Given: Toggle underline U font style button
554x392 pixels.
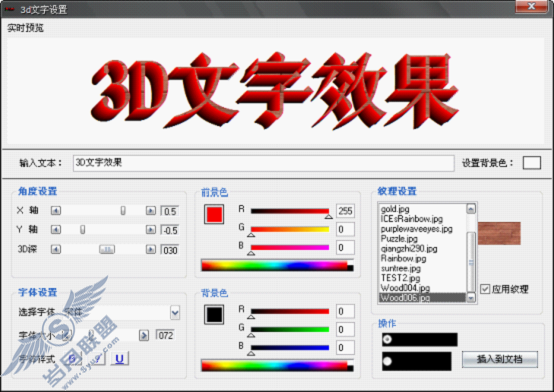Looking at the screenshot, I should tap(119, 358).
